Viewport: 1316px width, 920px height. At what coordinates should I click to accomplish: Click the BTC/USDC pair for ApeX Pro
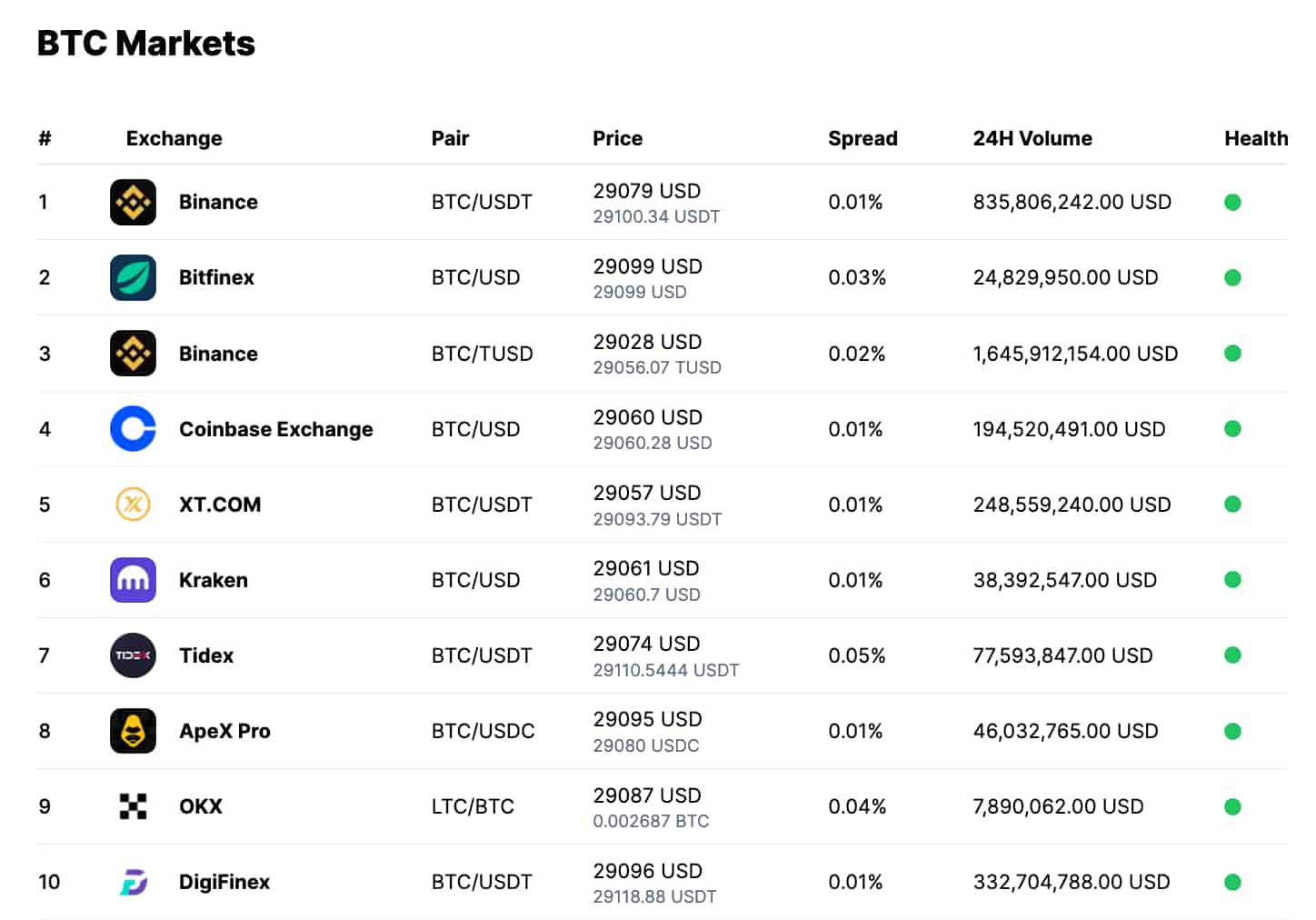coord(483,731)
